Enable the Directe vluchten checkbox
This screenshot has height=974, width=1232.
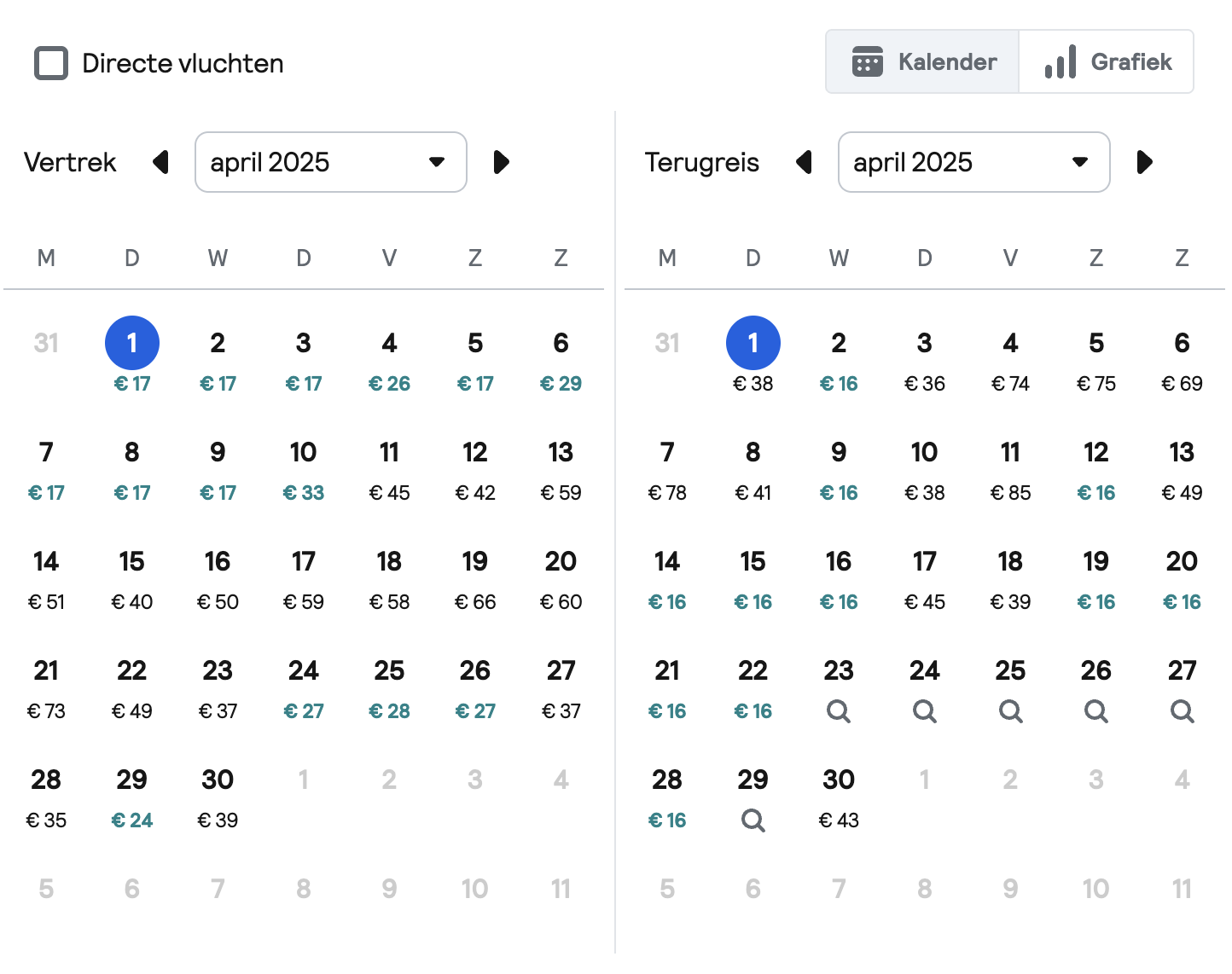pos(51,63)
